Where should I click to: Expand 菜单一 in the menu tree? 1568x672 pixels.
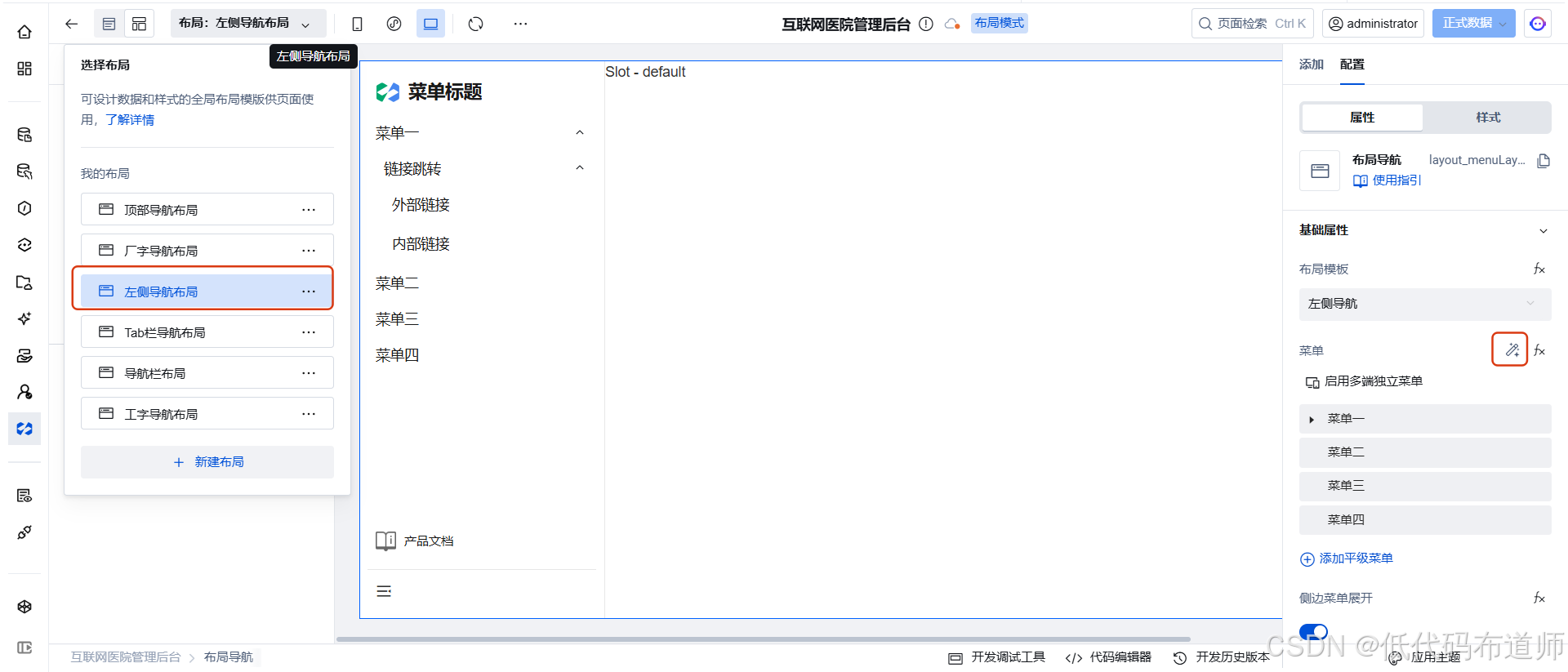(x=1312, y=420)
